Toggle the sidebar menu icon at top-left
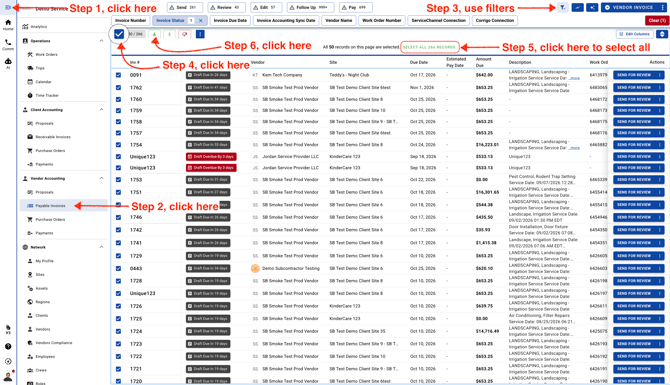The image size is (670, 385). click(8, 7)
